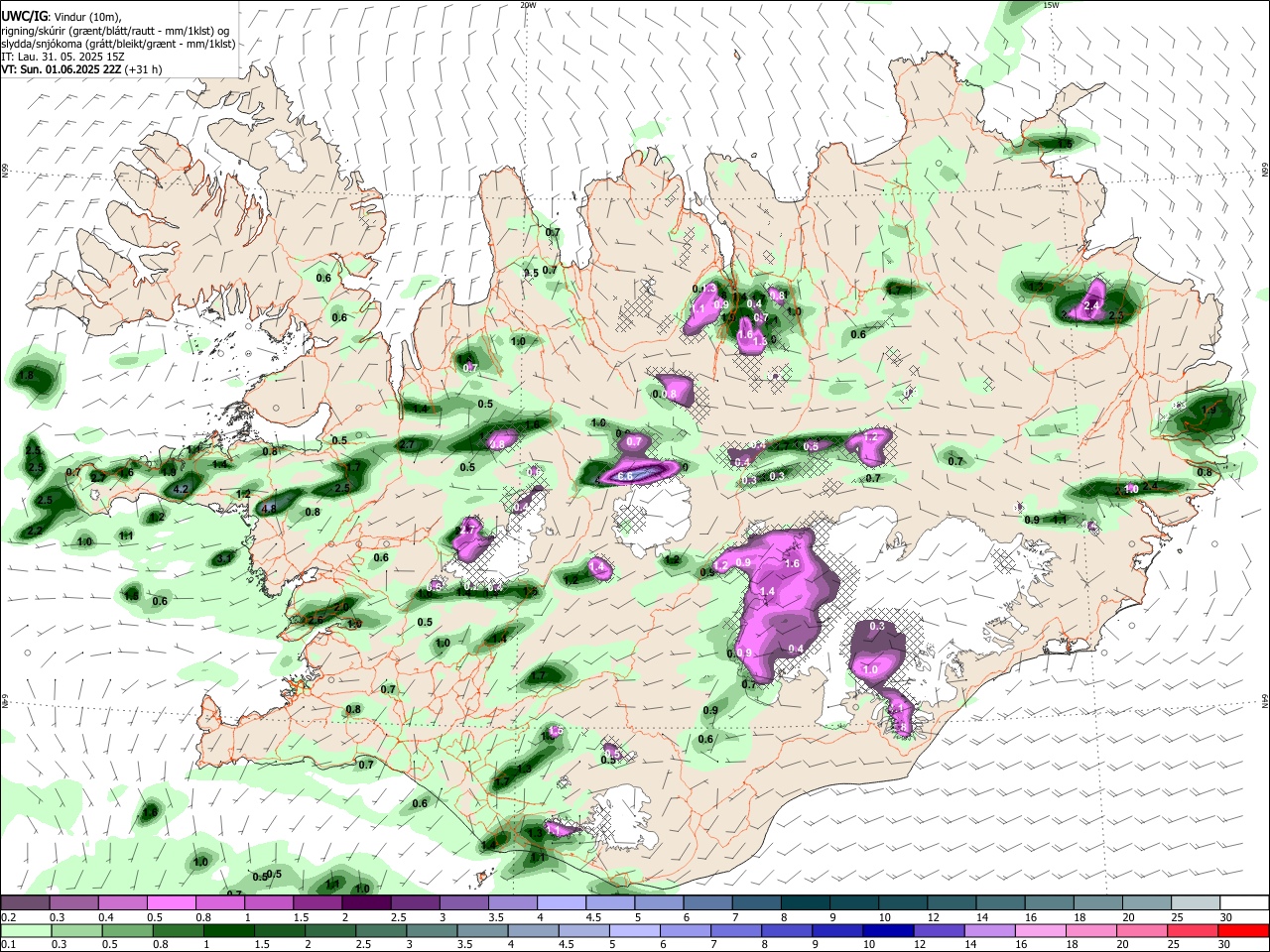Pick the grey-purple swatch after 0.2, upper legend row
1270x952 pixels.
coord(25,903)
